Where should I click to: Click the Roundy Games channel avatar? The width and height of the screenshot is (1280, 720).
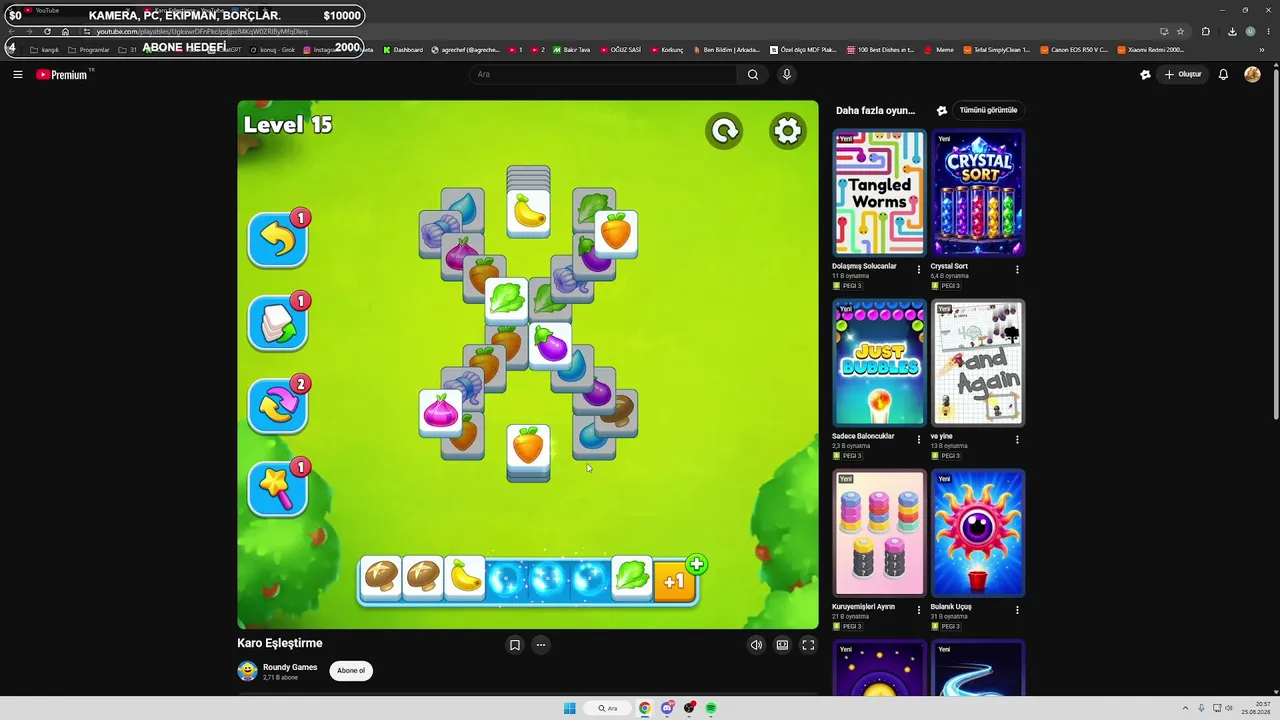click(x=247, y=671)
